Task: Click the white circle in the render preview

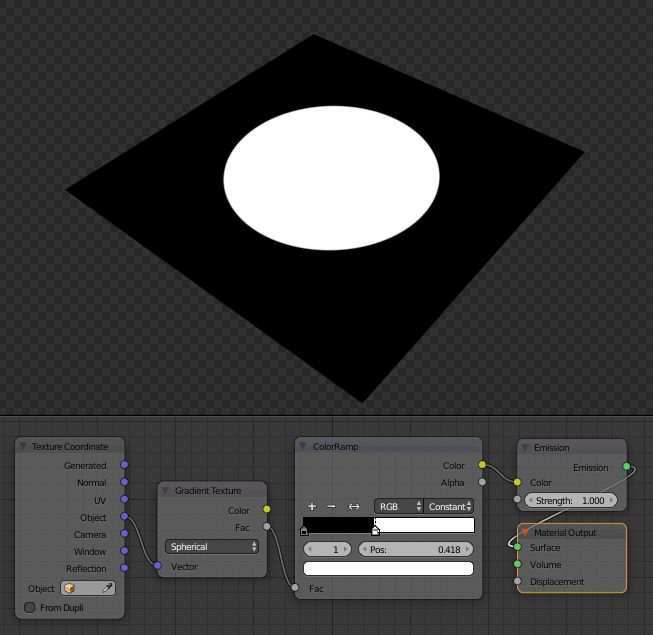Action: (x=331, y=178)
